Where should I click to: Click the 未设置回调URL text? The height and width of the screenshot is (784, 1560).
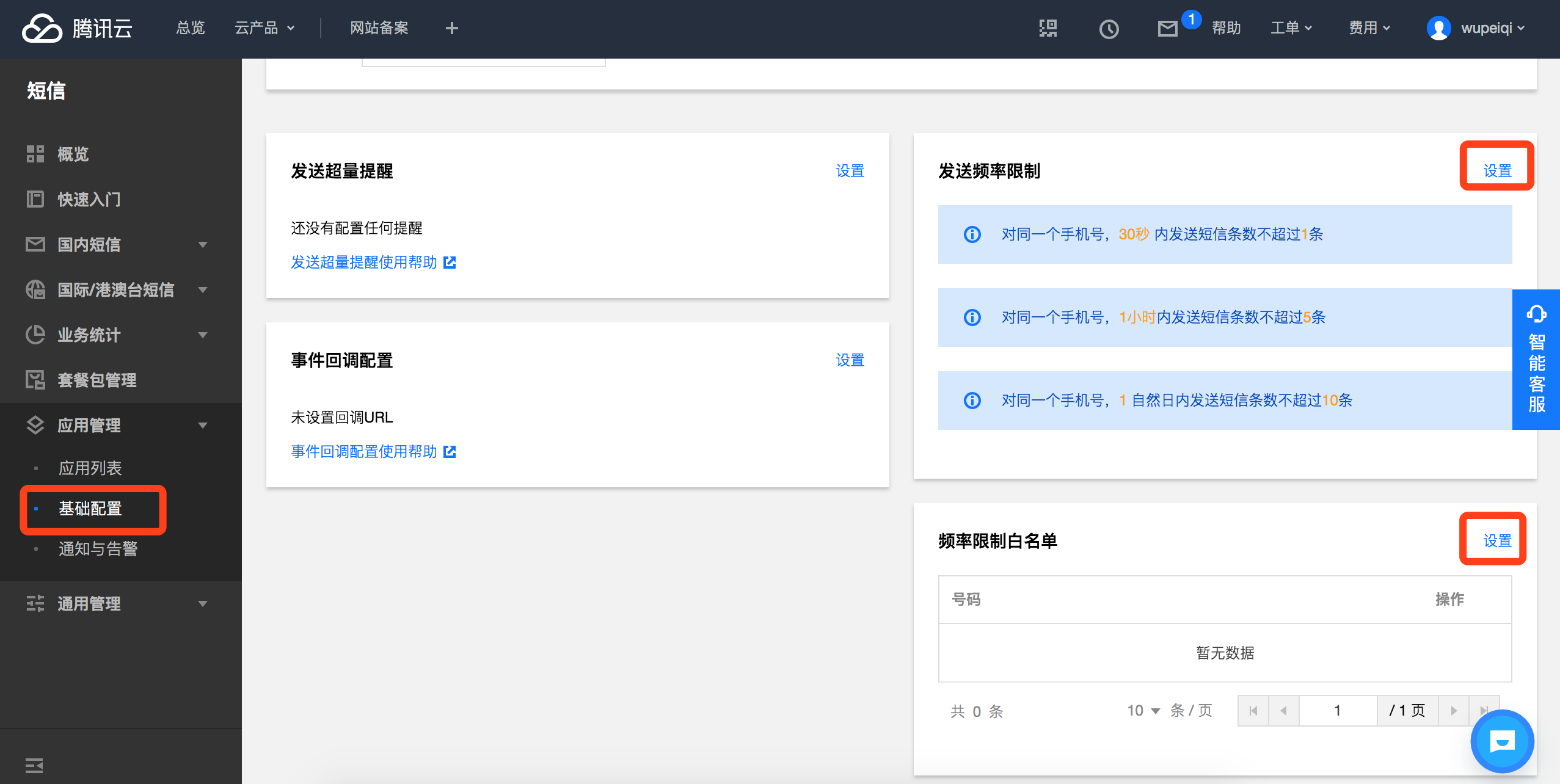(x=342, y=418)
